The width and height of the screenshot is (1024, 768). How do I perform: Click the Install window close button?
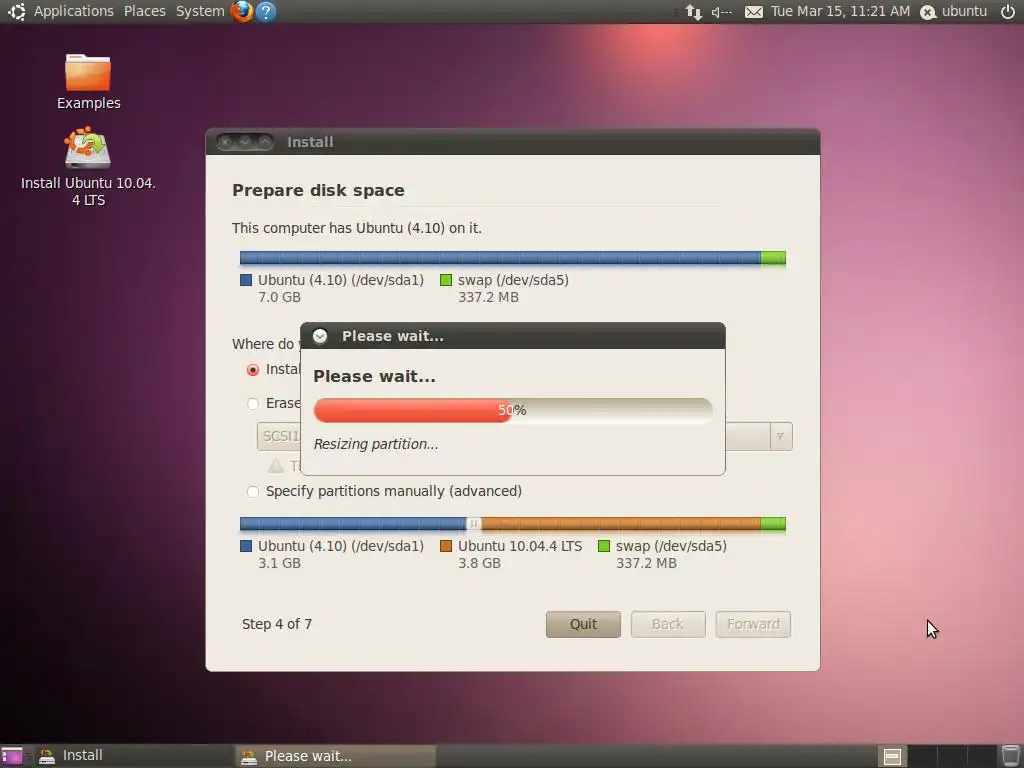[x=225, y=142]
